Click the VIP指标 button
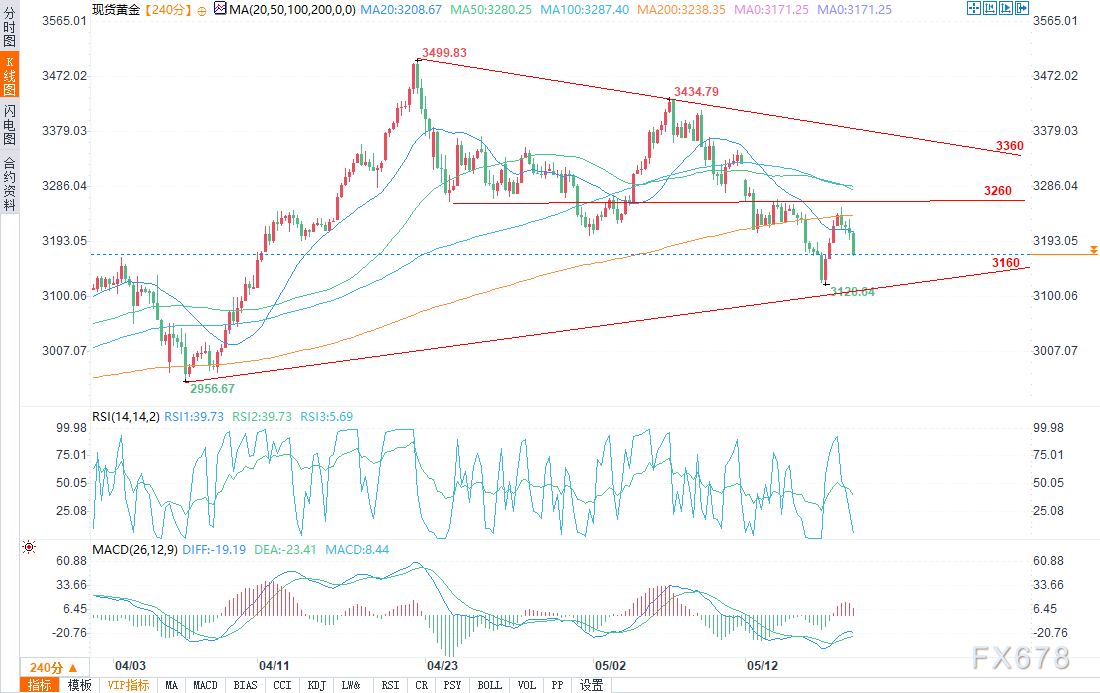1100x693 pixels. click(128, 685)
